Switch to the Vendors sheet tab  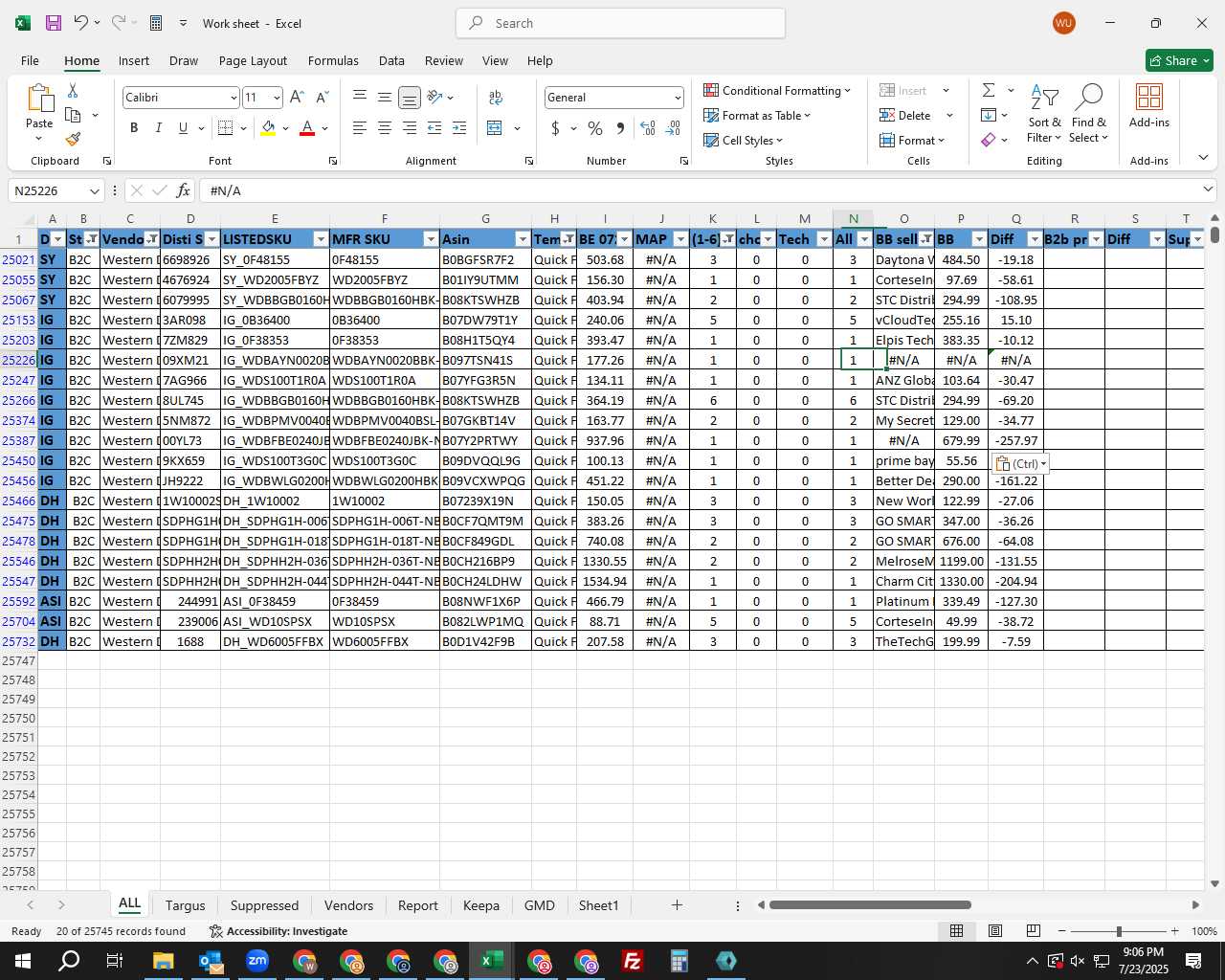348,905
